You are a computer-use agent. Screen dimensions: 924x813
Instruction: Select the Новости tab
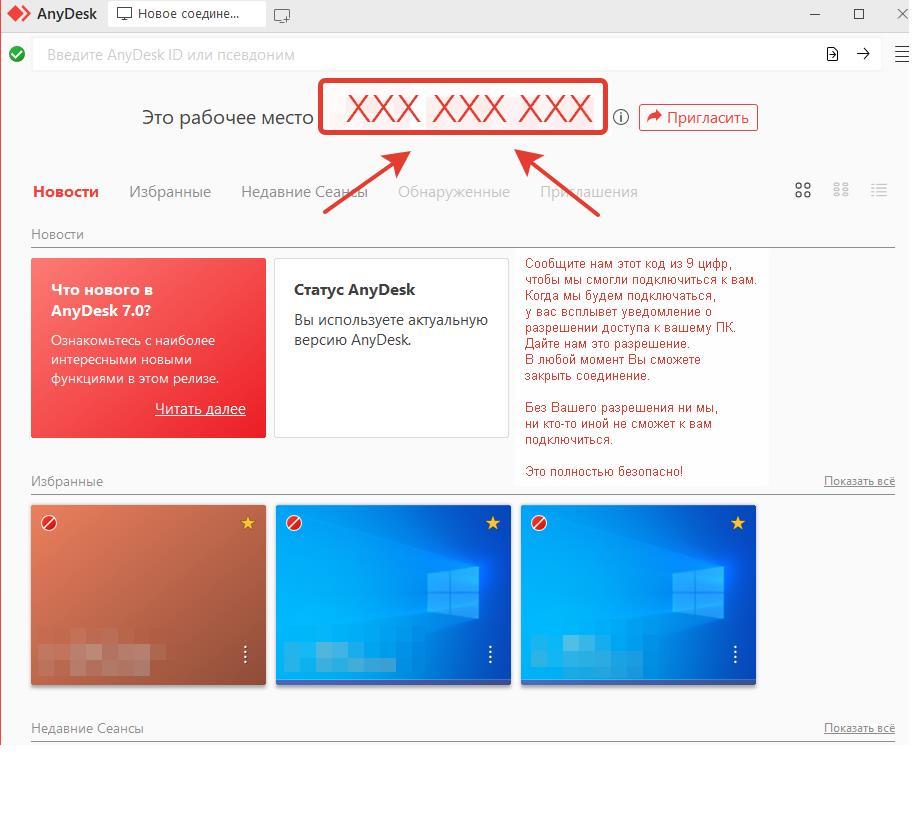click(x=65, y=191)
